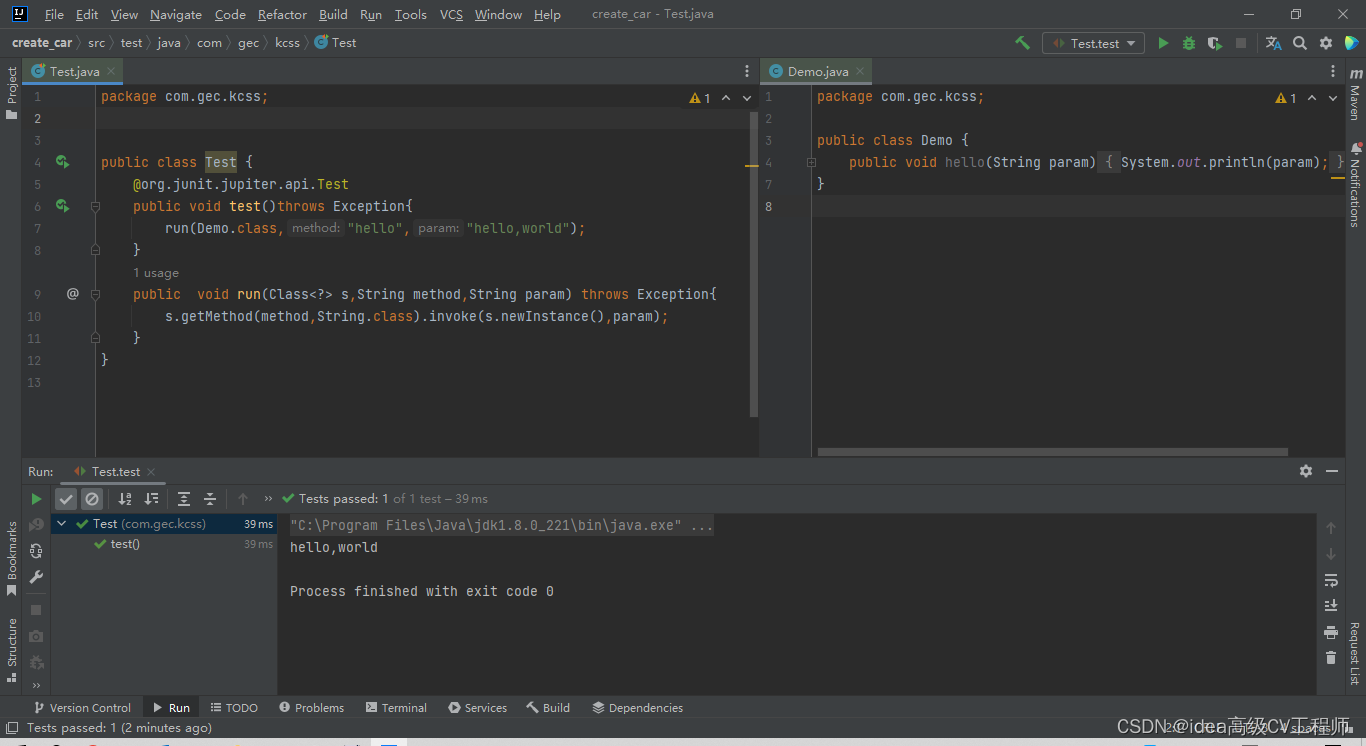Open Test.java editor tab options menu

coord(747,71)
